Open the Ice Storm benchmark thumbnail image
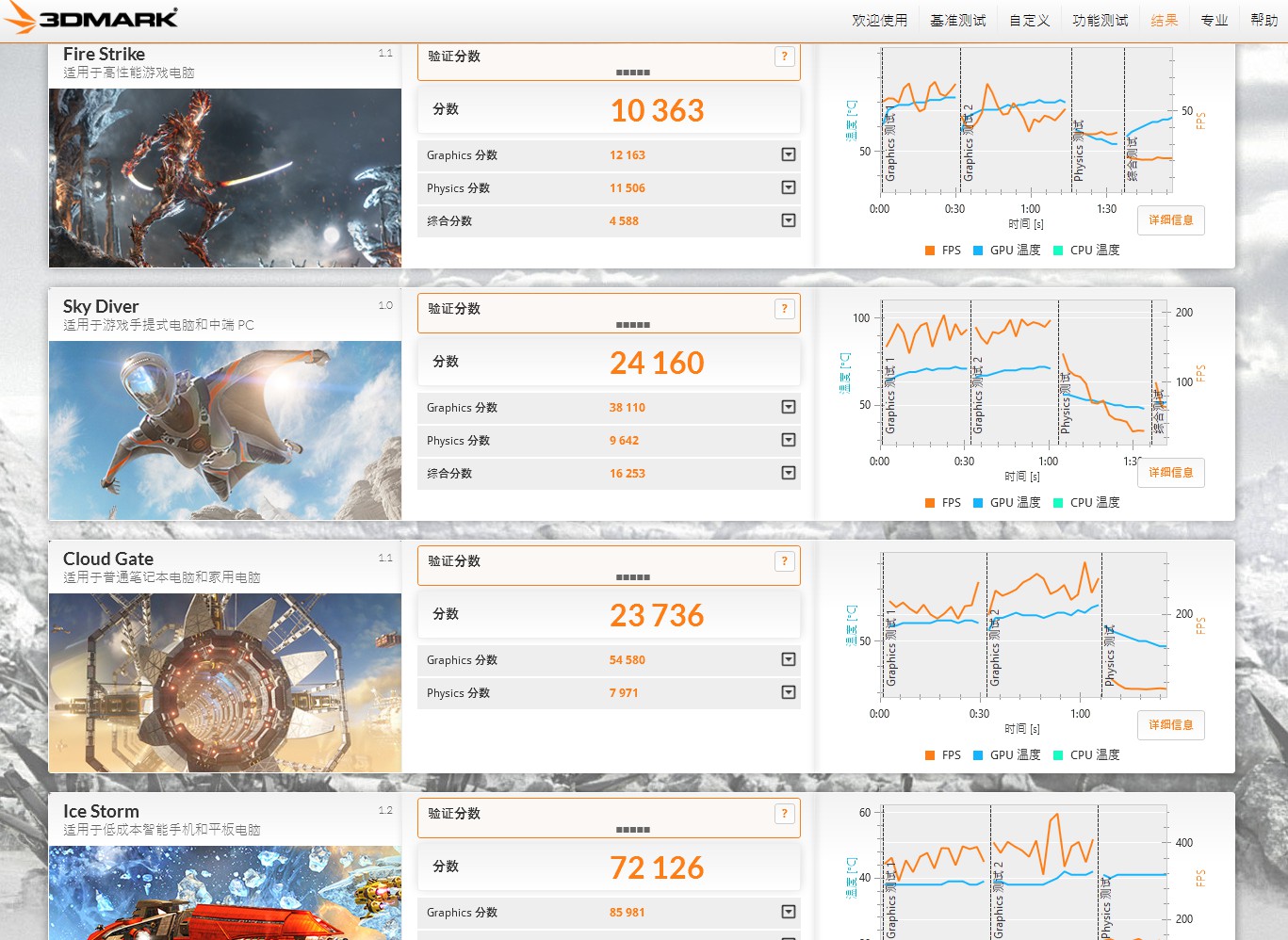 225,893
